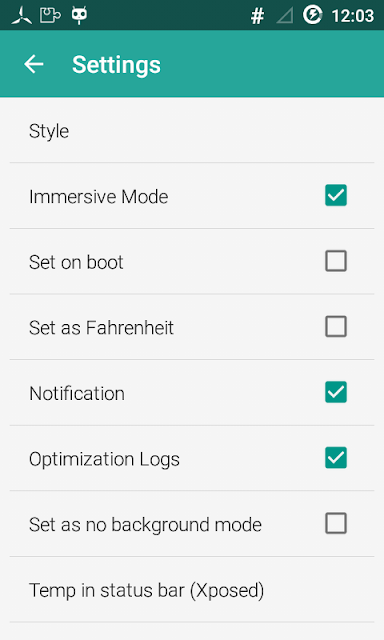Select the Notification row label
Viewport: 384px width, 640px height.
pos(77,394)
